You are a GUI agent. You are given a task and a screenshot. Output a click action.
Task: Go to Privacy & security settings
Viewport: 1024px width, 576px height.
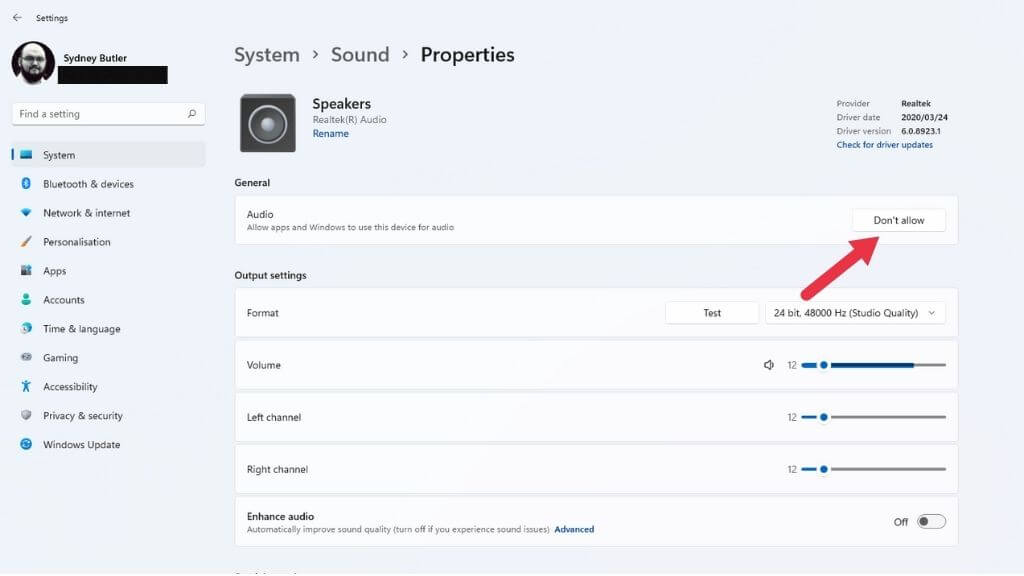point(82,416)
